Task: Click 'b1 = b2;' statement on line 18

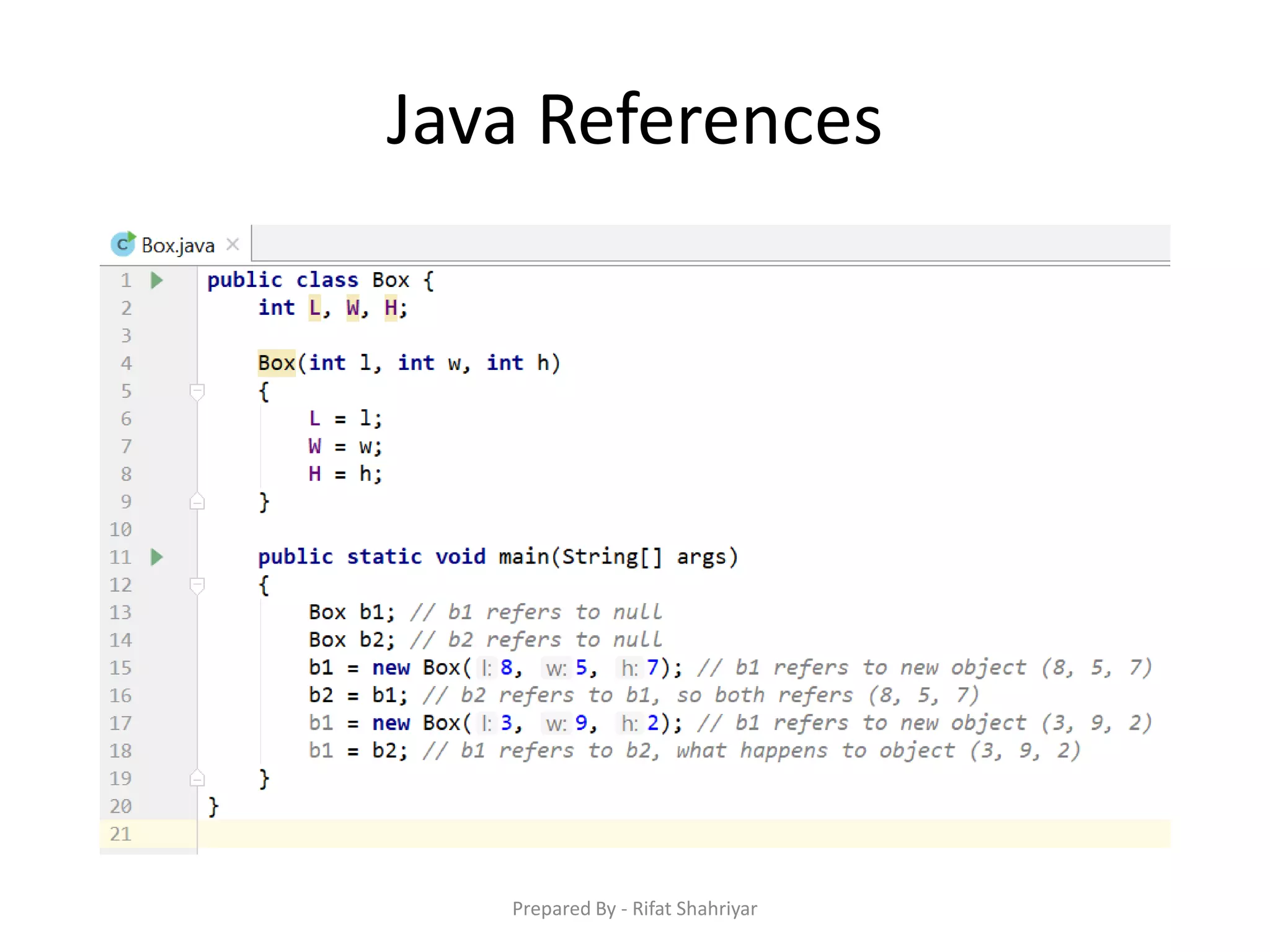Action: tap(358, 751)
